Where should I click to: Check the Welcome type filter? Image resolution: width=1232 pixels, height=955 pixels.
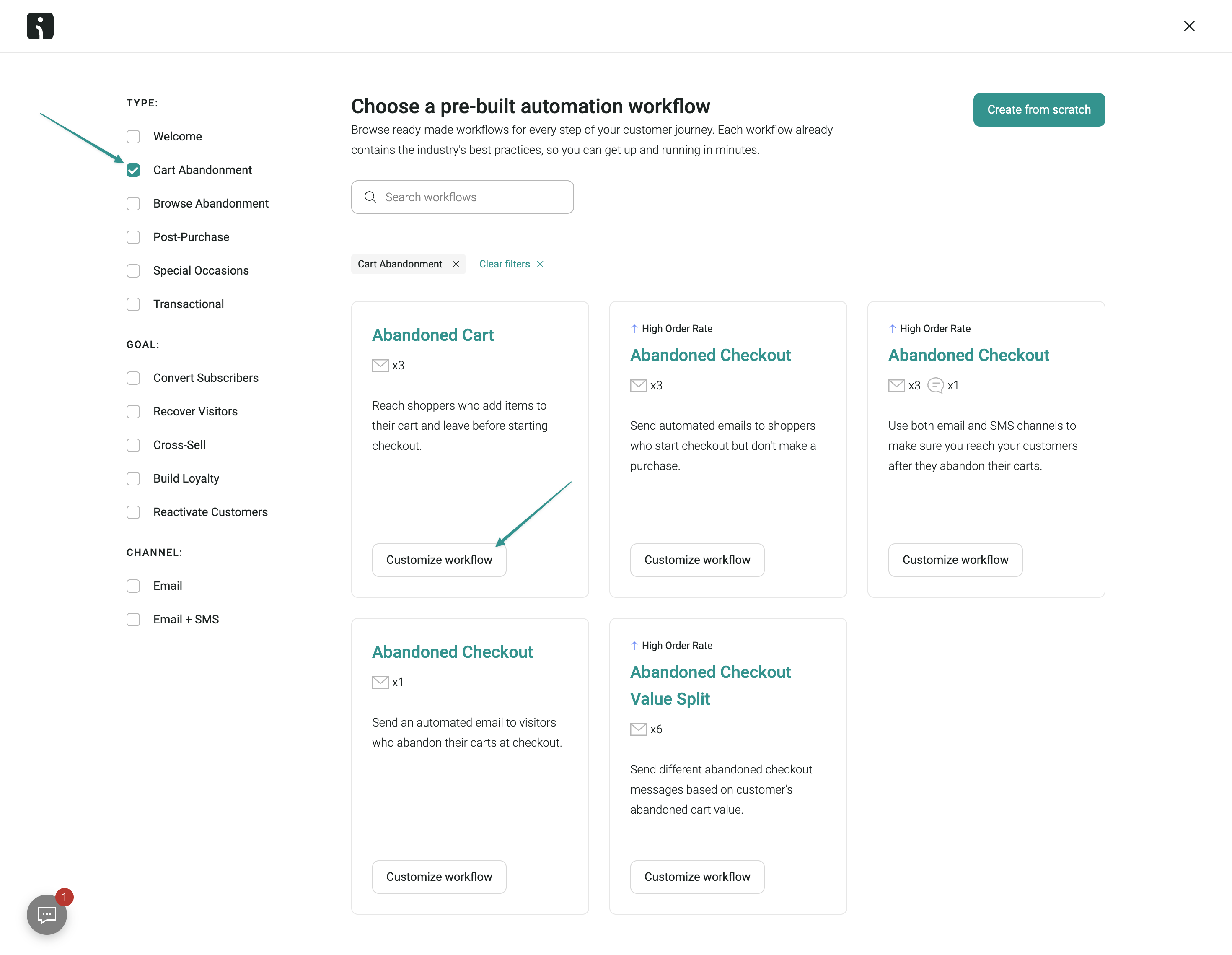tap(133, 136)
